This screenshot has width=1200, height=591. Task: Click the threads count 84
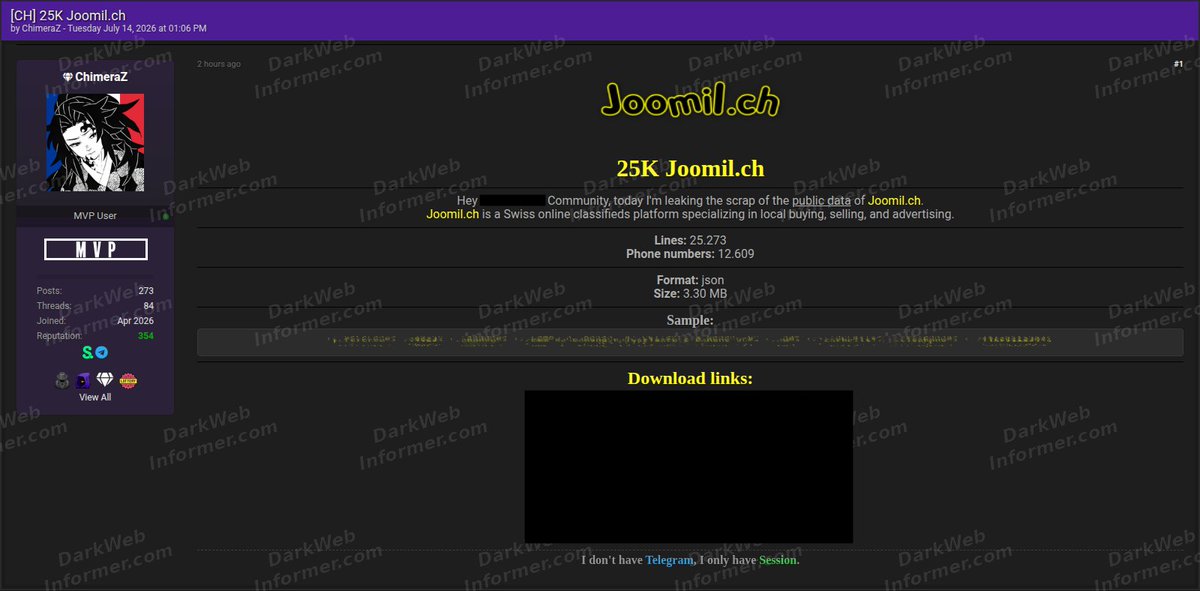point(149,306)
